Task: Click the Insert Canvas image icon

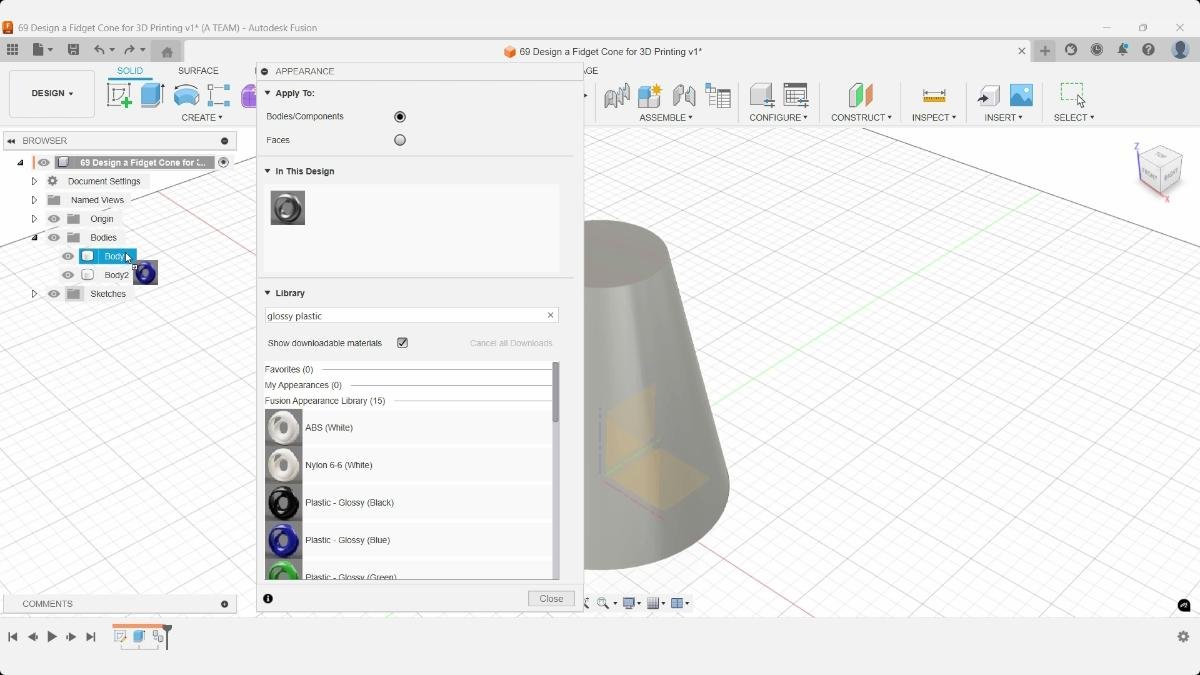Action: pyautogui.click(x=1021, y=95)
